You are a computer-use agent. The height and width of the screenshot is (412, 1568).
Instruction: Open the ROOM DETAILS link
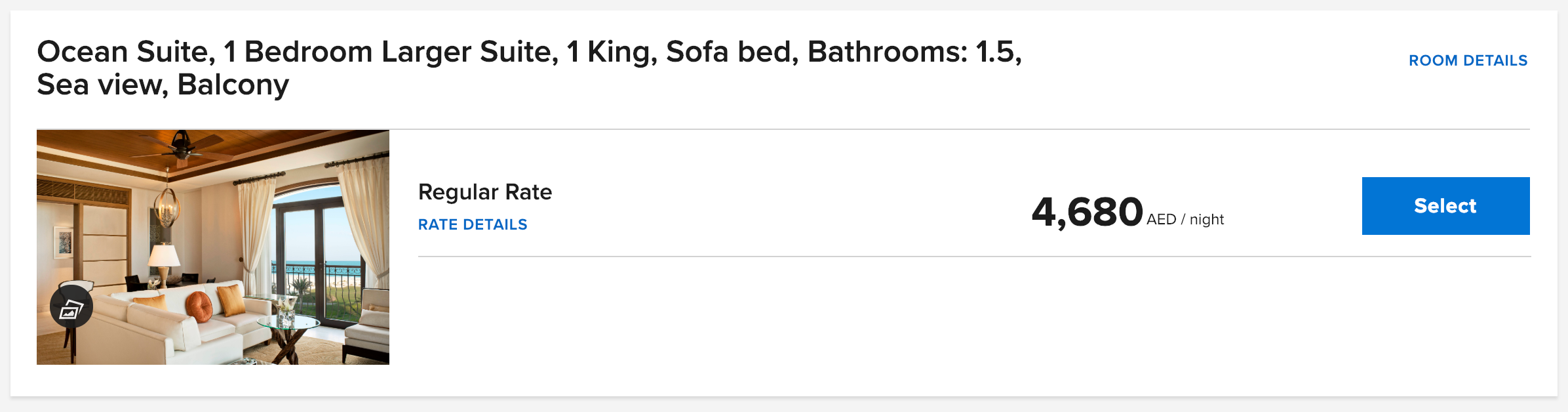coord(1468,60)
